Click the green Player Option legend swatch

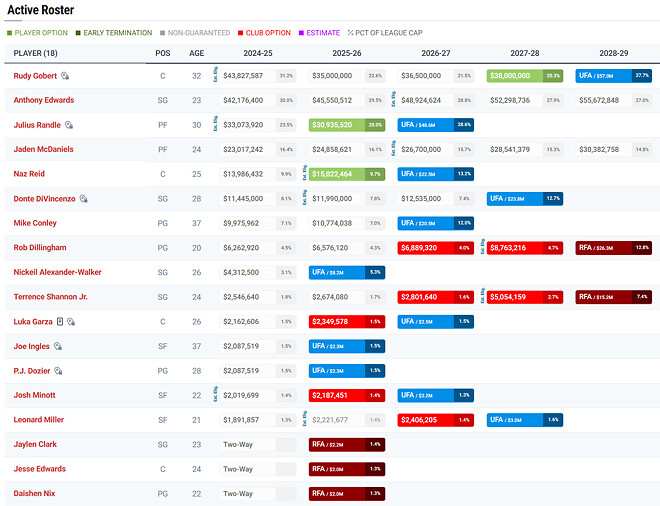coord(10,33)
